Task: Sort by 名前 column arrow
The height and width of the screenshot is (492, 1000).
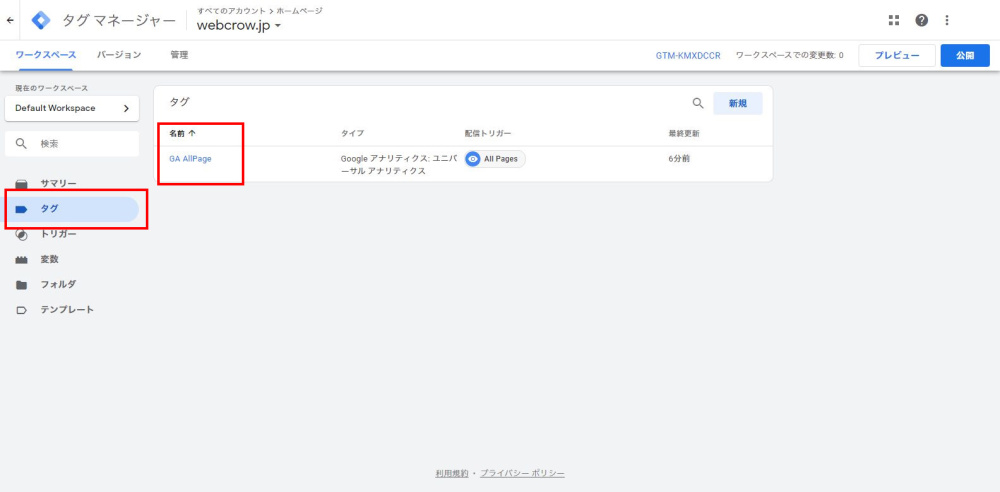Action: [x=191, y=133]
